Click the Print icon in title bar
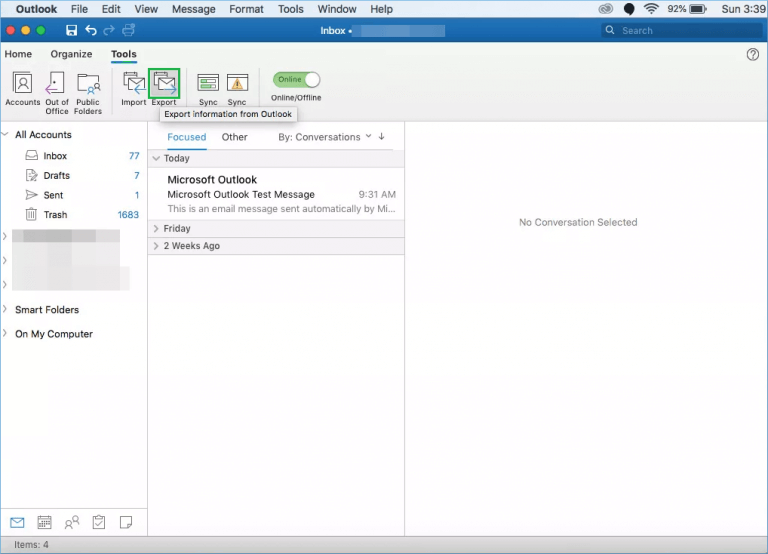This screenshot has height=554, width=768. (128, 30)
